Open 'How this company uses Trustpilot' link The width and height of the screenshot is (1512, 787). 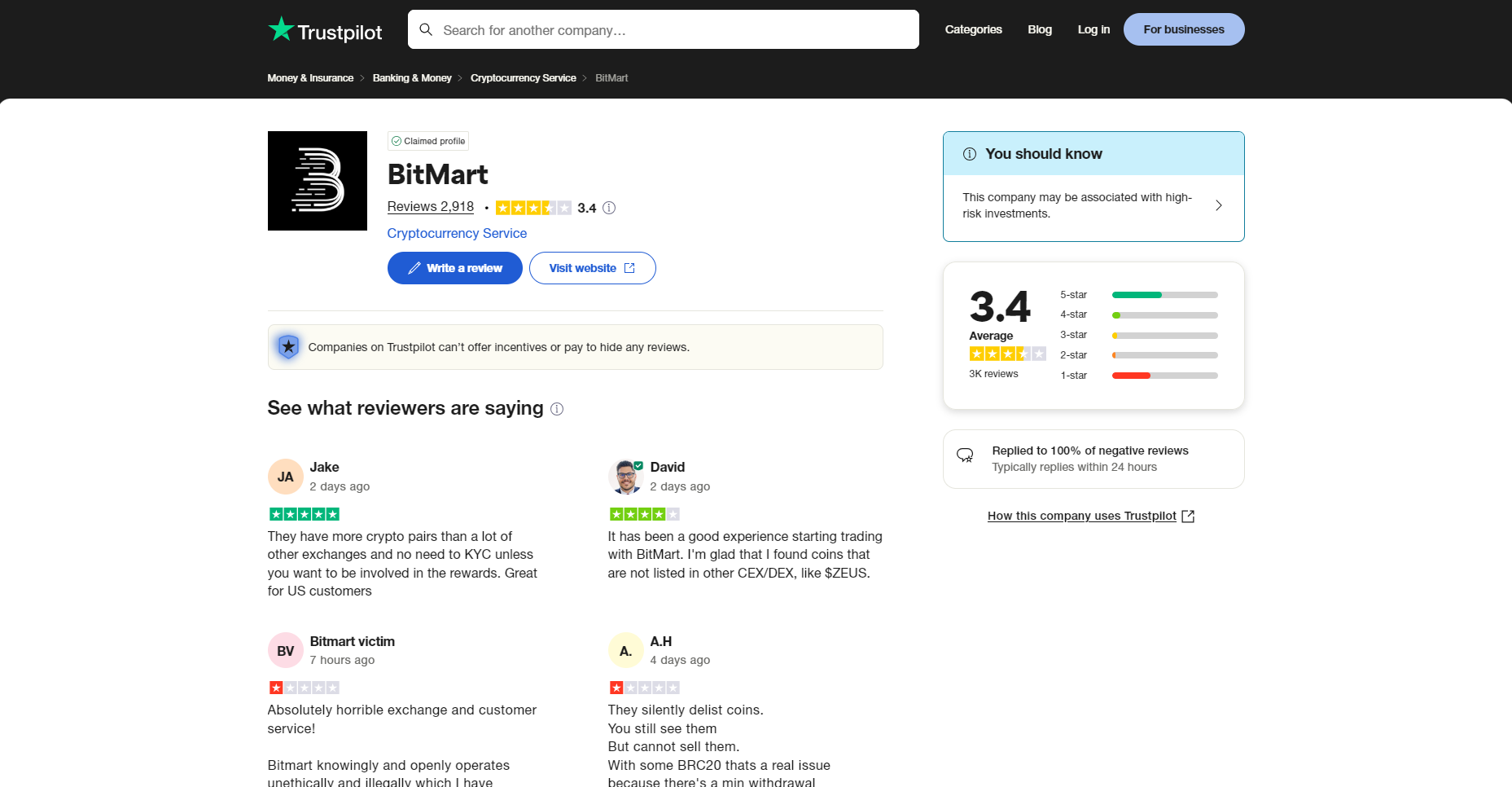click(1082, 516)
